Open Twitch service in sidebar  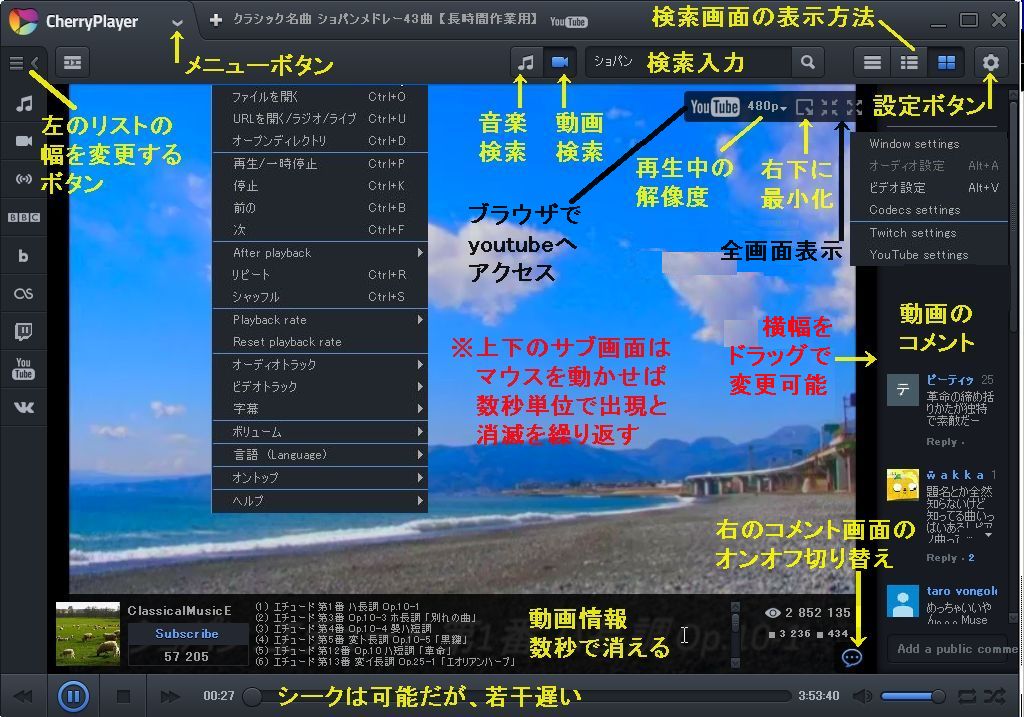24,332
